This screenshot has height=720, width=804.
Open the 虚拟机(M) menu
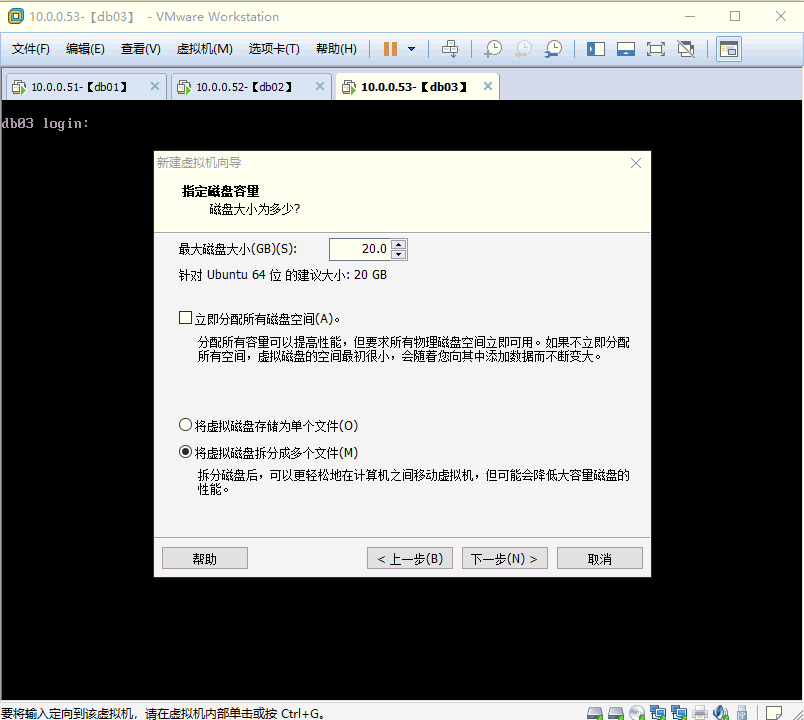tap(204, 48)
